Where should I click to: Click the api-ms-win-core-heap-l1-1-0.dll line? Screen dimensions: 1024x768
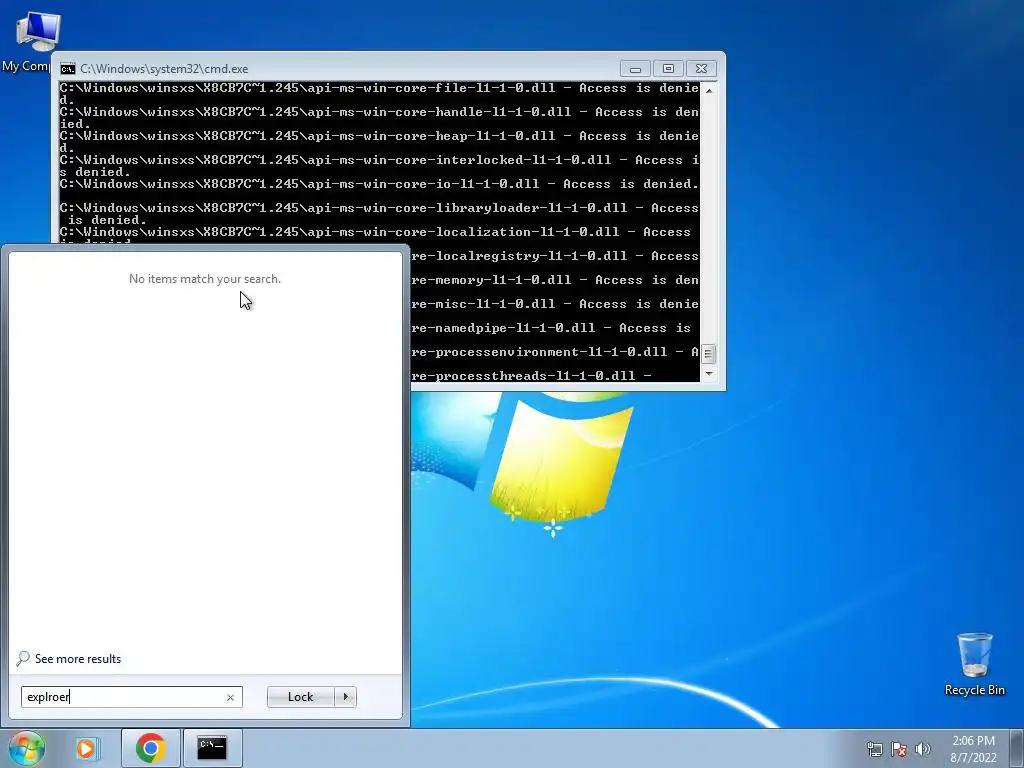tap(379, 136)
